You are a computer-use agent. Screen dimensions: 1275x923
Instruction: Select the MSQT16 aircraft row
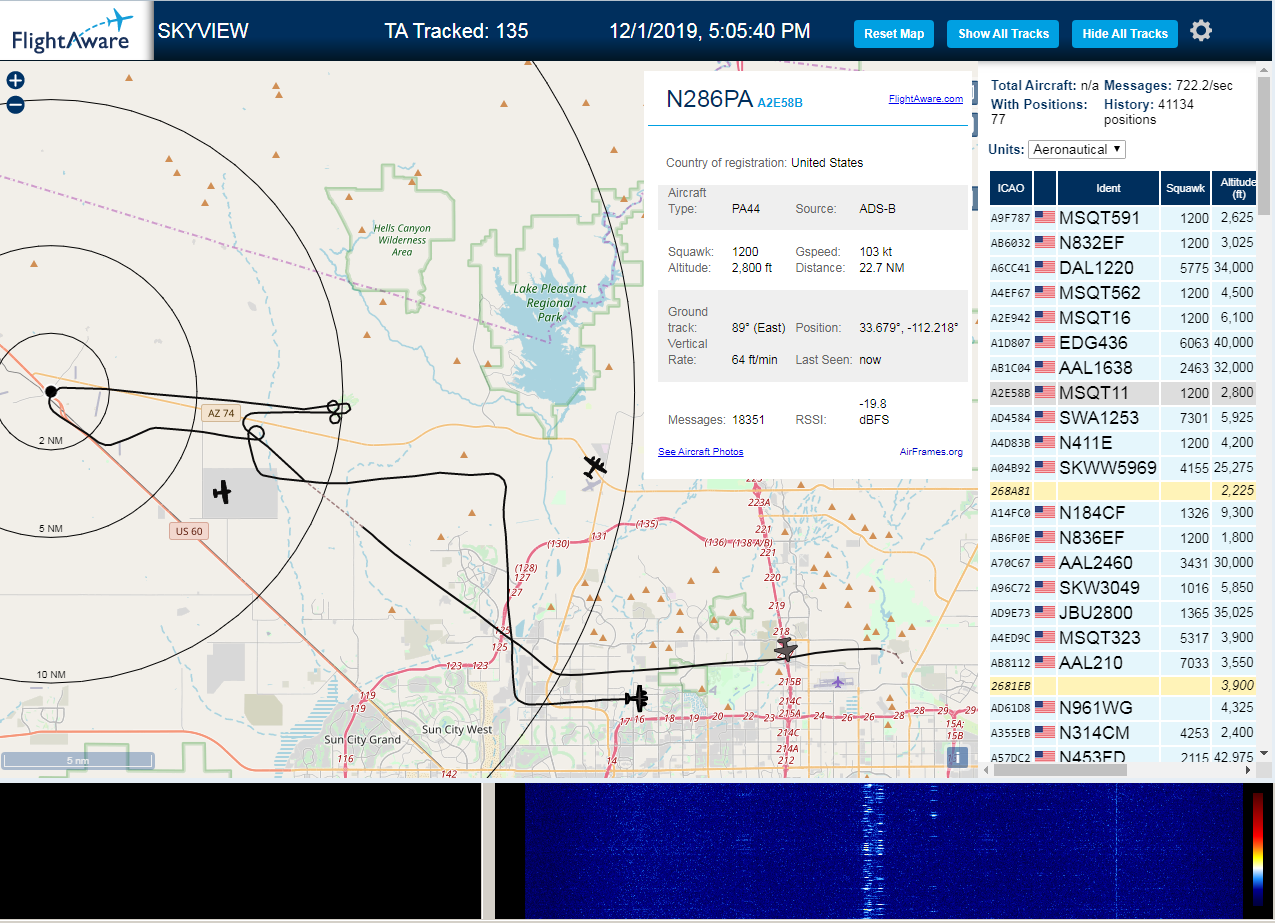pyautogui.click(x=1123, y=317)
